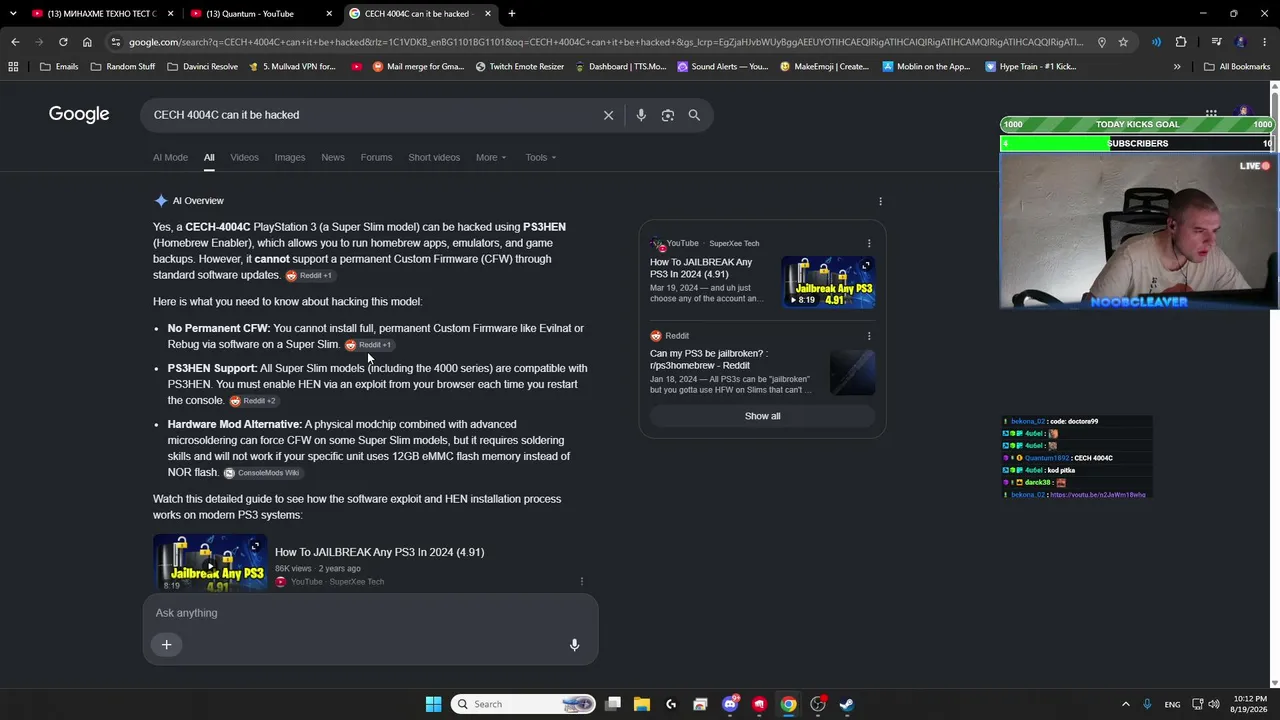1280x720 pixels.
Task: Click microphone in Ask anything box
Action: 574,645
